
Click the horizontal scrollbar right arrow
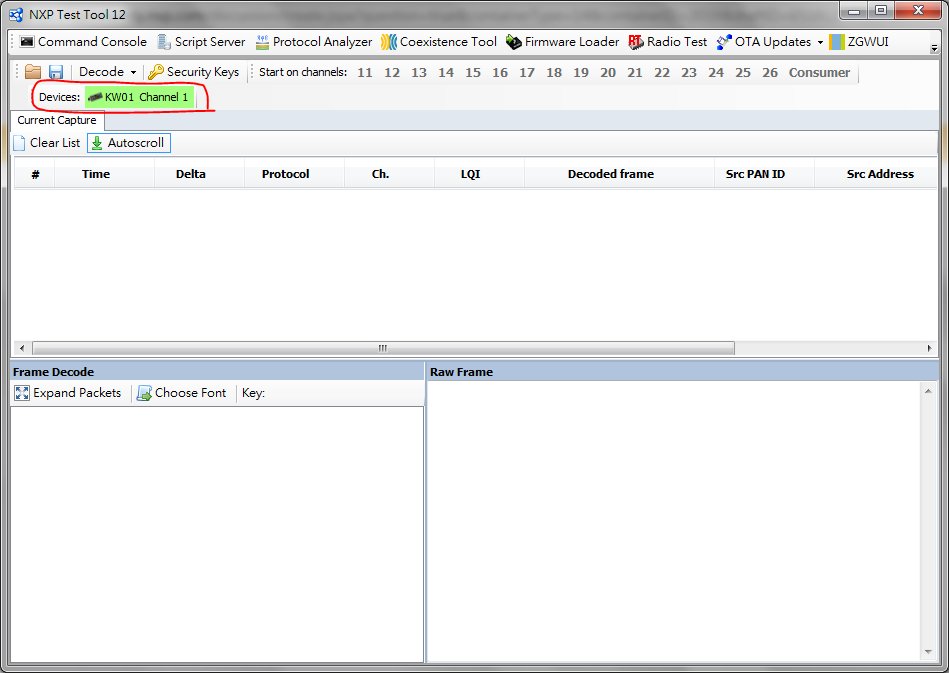coord(930,348)
